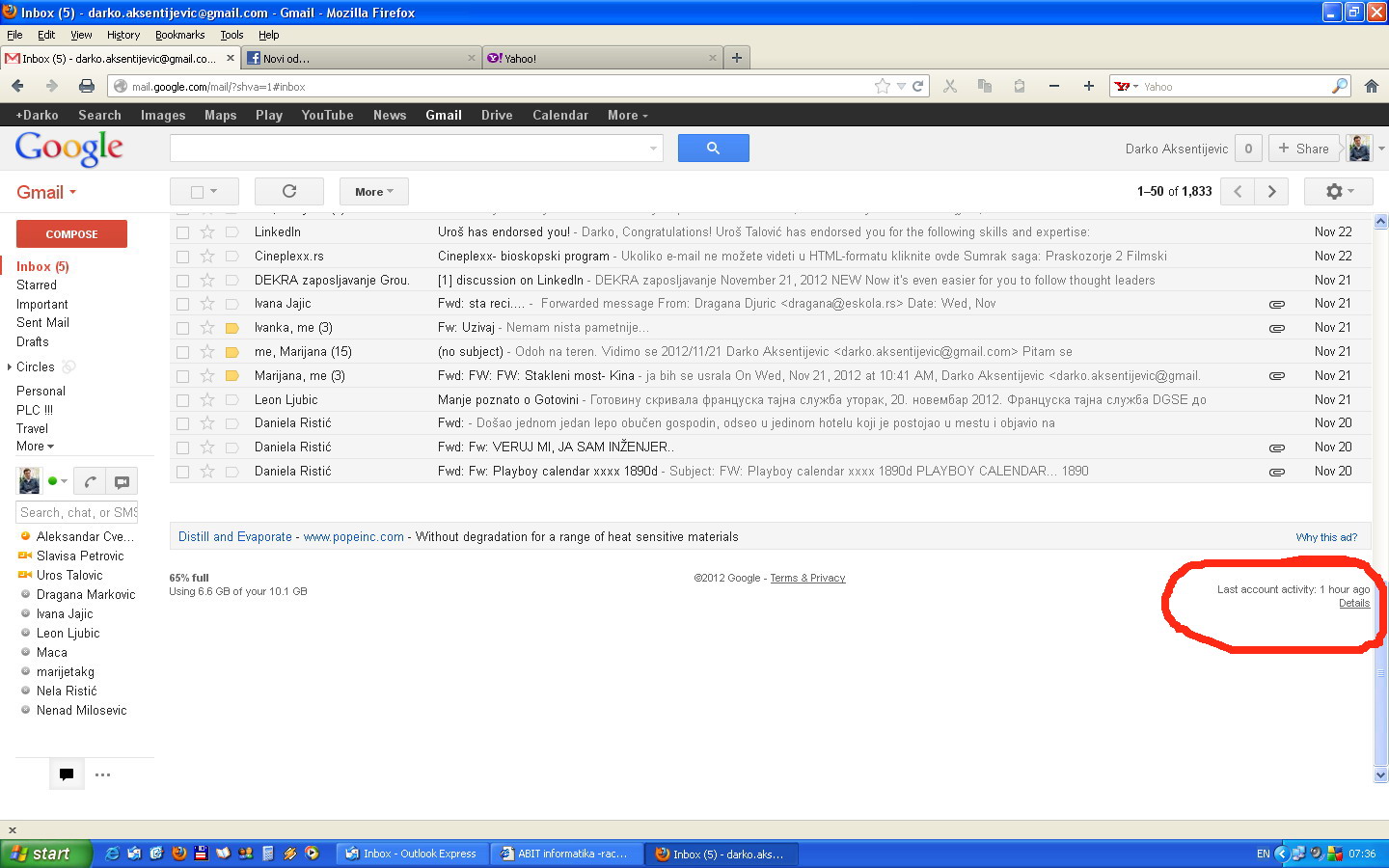
Task: Click the search magnifier in the Yahoo search box
Action: (1339, 86)
